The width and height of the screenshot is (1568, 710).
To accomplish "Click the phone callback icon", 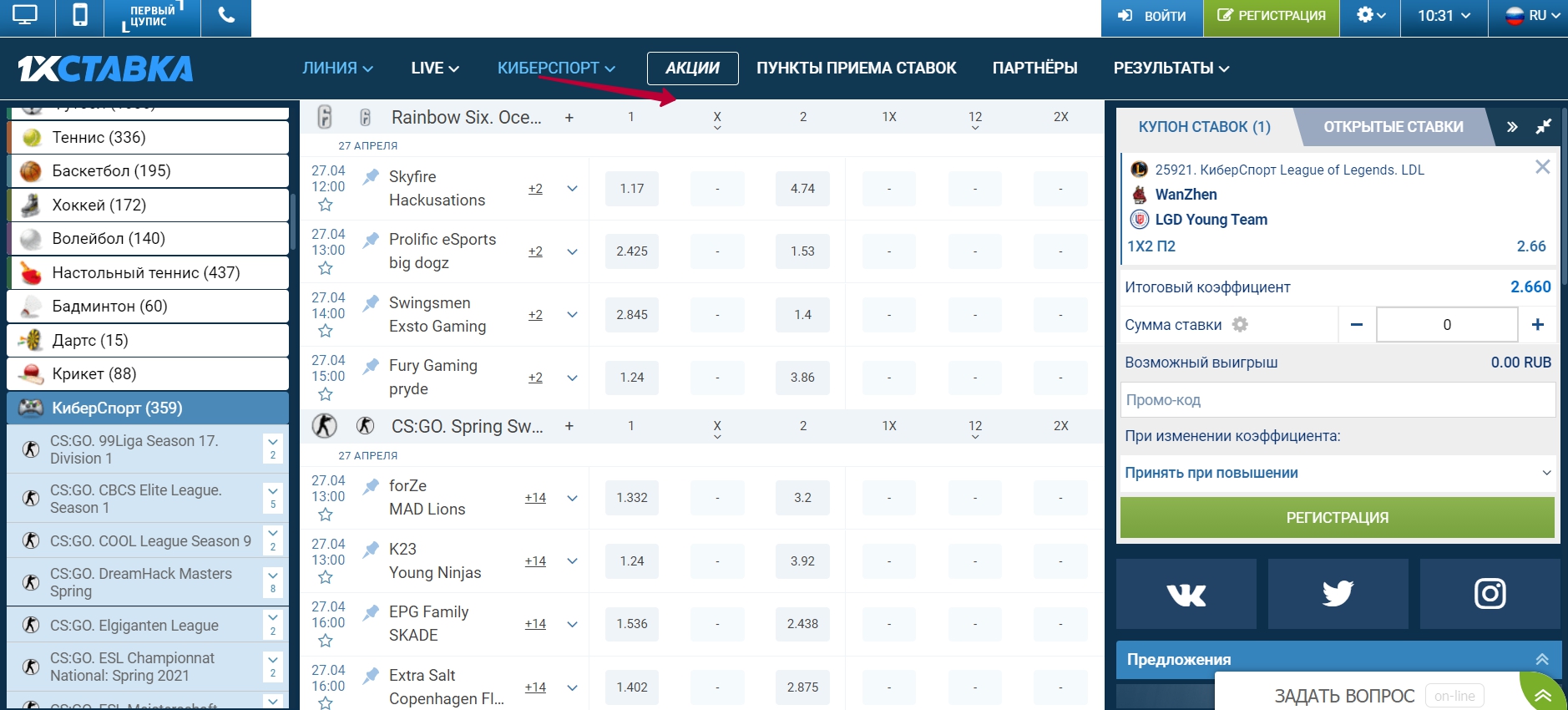I will pos(226,16).
